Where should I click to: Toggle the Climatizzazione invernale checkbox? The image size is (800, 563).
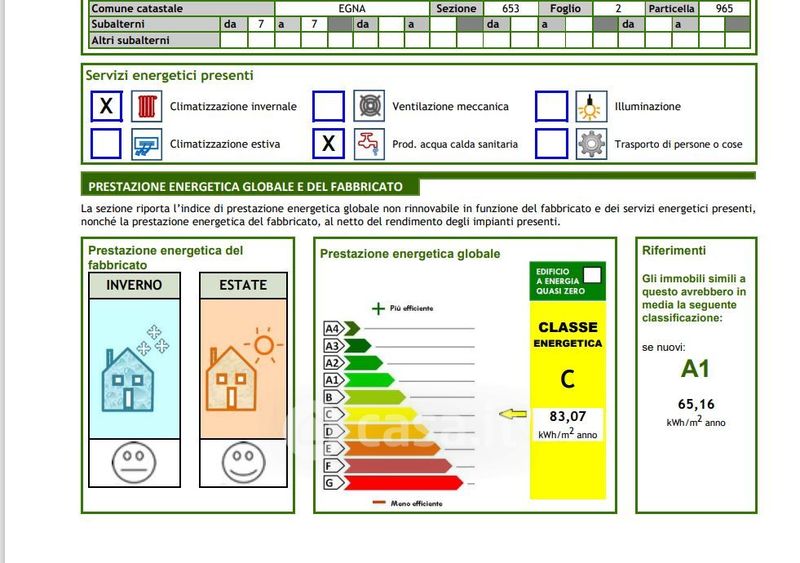pyautogui.click(x=106, y=106)
